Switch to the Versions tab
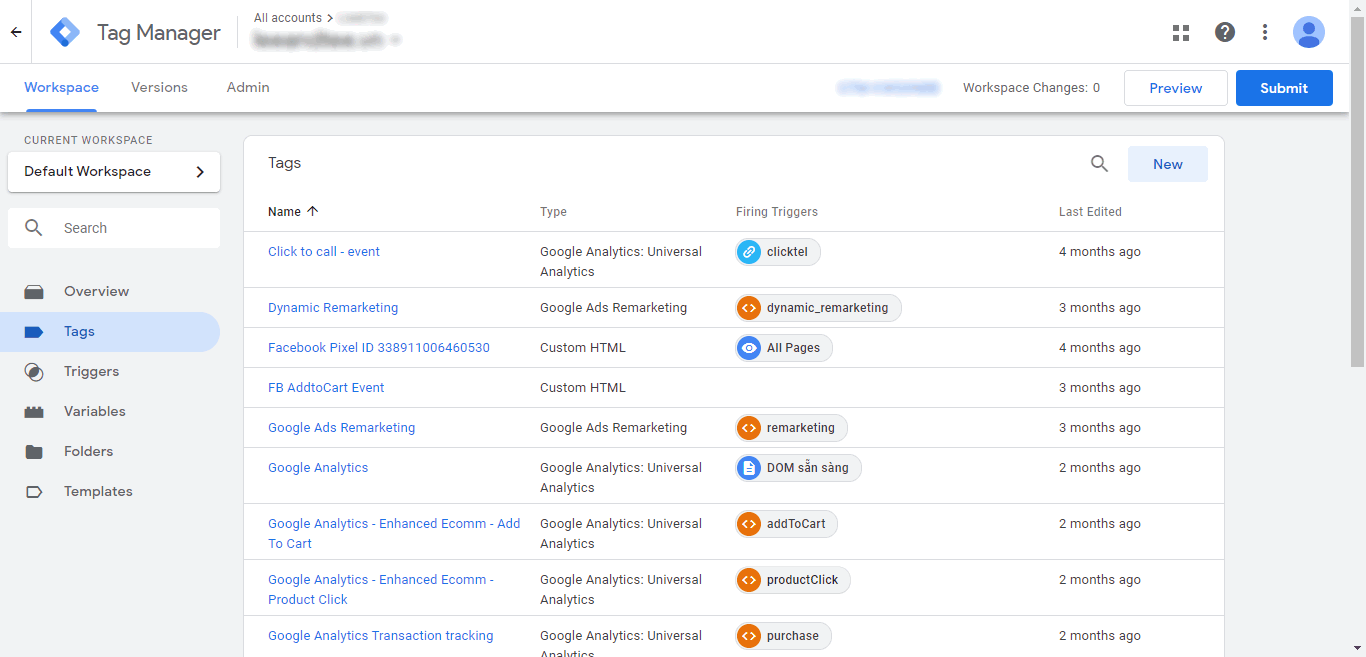This screenshot has width=1366, height=657. pos(159,88)
